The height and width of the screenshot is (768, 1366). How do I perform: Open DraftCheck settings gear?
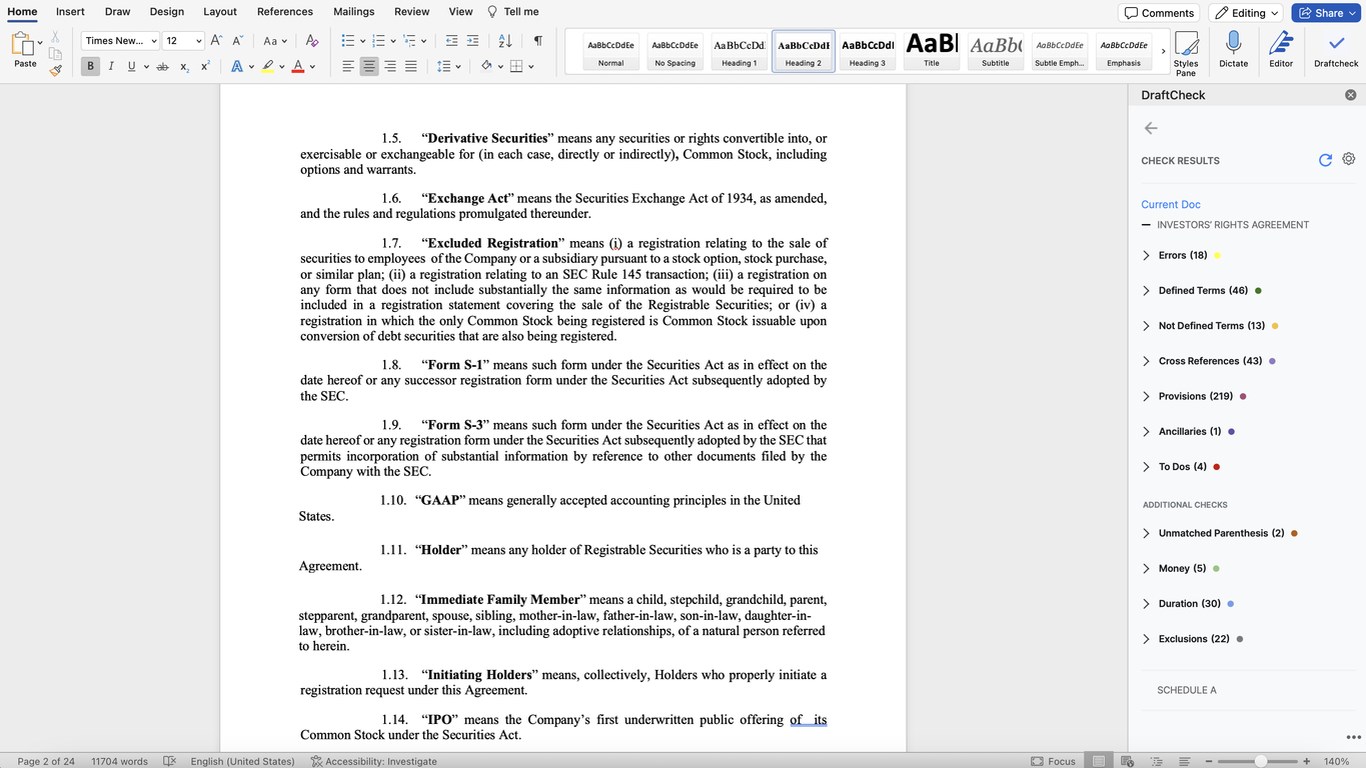click(x=1348, y=159)
